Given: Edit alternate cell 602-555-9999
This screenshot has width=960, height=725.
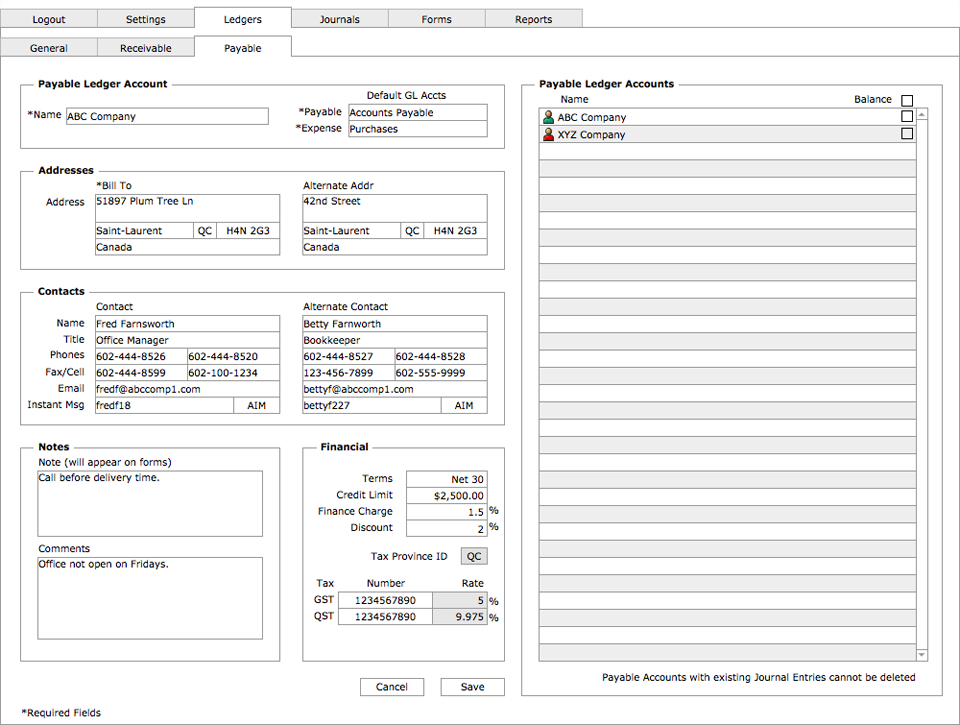Looking at the screenshot, I should coord(441,373).
